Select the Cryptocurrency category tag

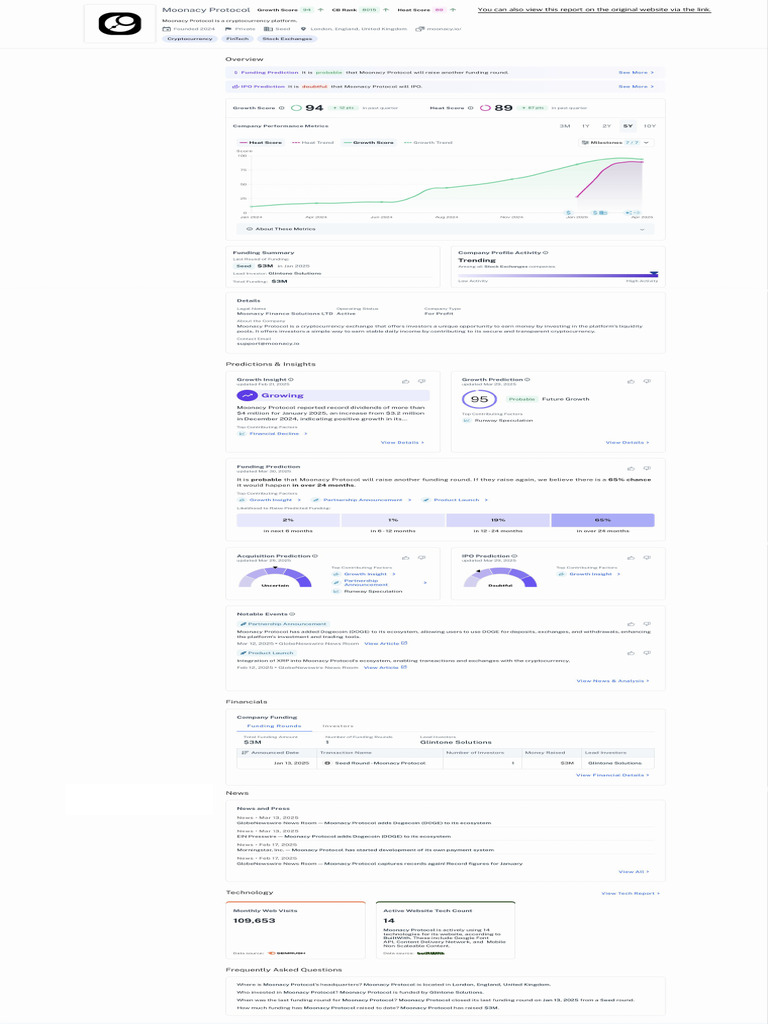190,39
